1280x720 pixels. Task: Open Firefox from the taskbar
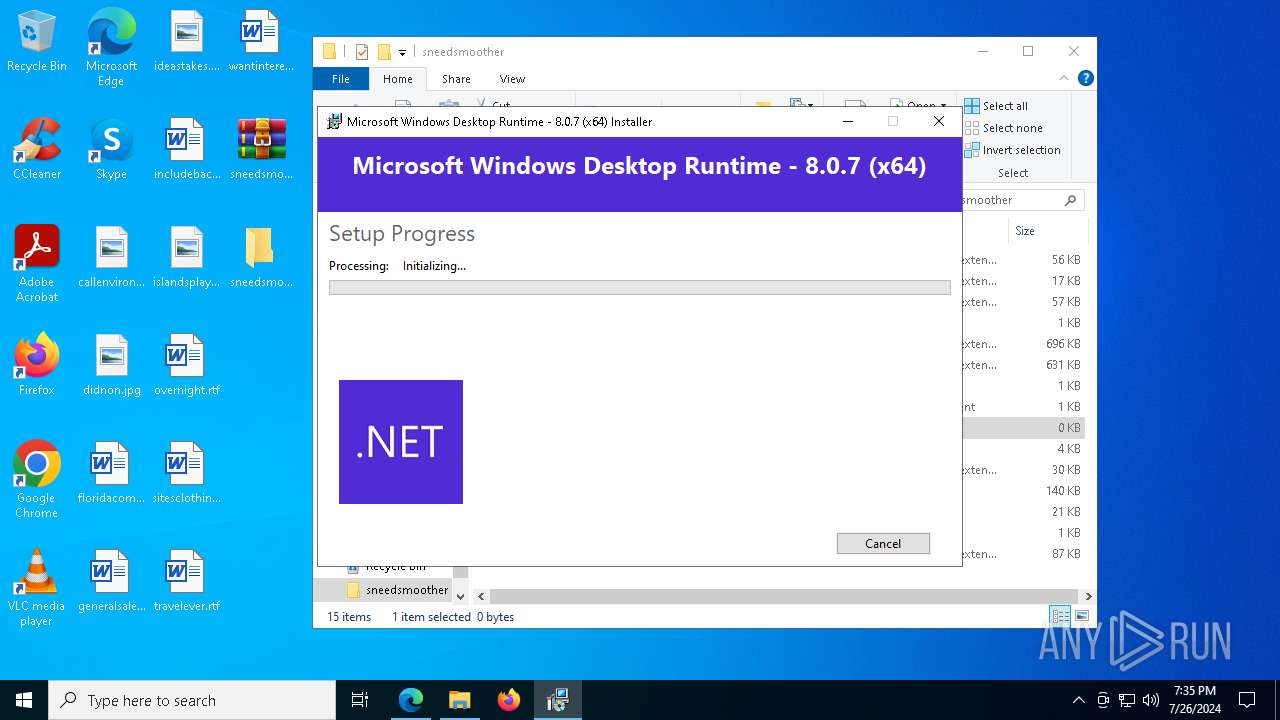pos(509,700)
